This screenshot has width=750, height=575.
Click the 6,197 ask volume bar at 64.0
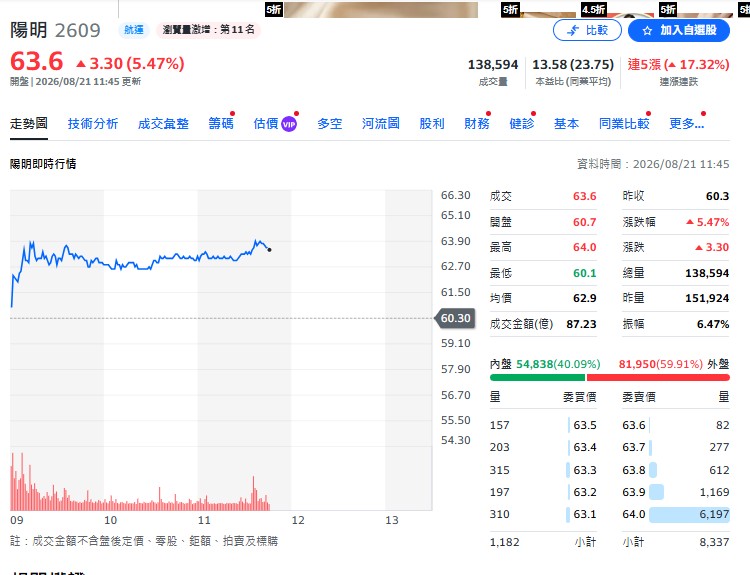[x=689, y=515]
